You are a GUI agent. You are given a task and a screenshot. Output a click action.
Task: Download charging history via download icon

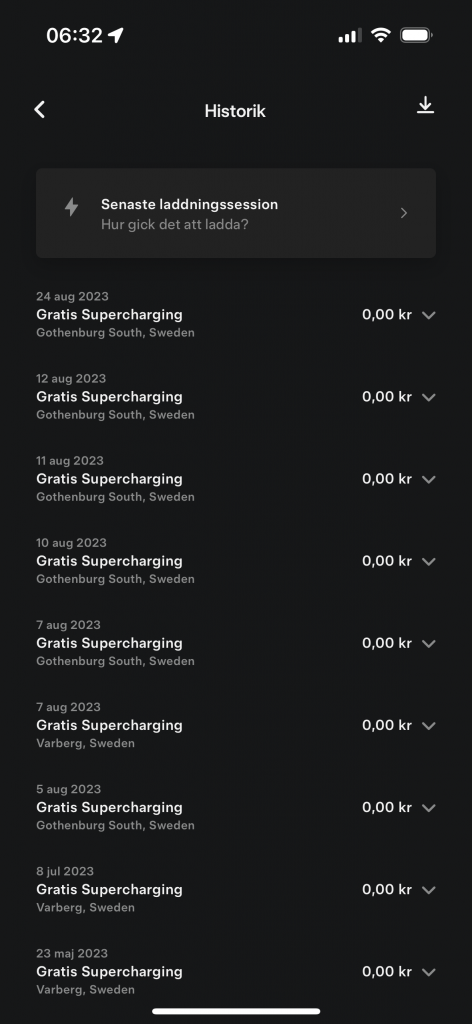(x=426, y=106)
